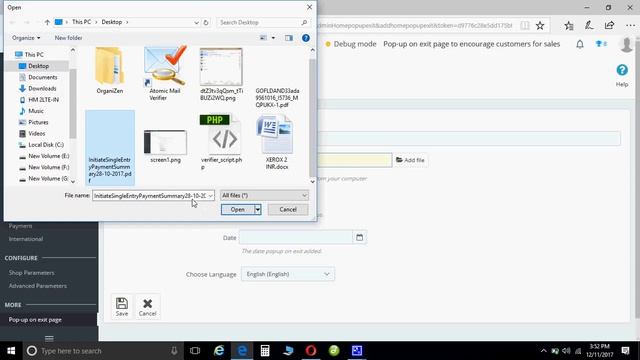This screenshot has height=360, width=640.
Task: Collapse the sidebar with hamburger icon
Action: pyautogui.click(x=49, y=338)
